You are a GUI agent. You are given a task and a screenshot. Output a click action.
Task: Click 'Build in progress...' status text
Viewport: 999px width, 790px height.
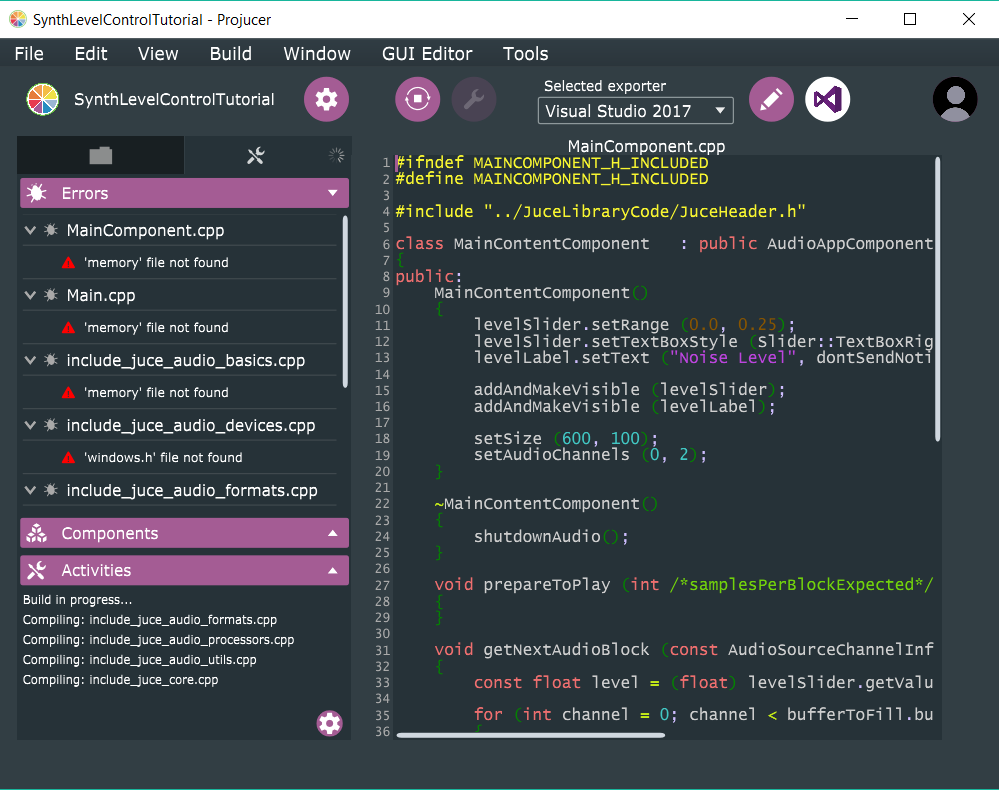pyautogui.click(x=78, y=600)
